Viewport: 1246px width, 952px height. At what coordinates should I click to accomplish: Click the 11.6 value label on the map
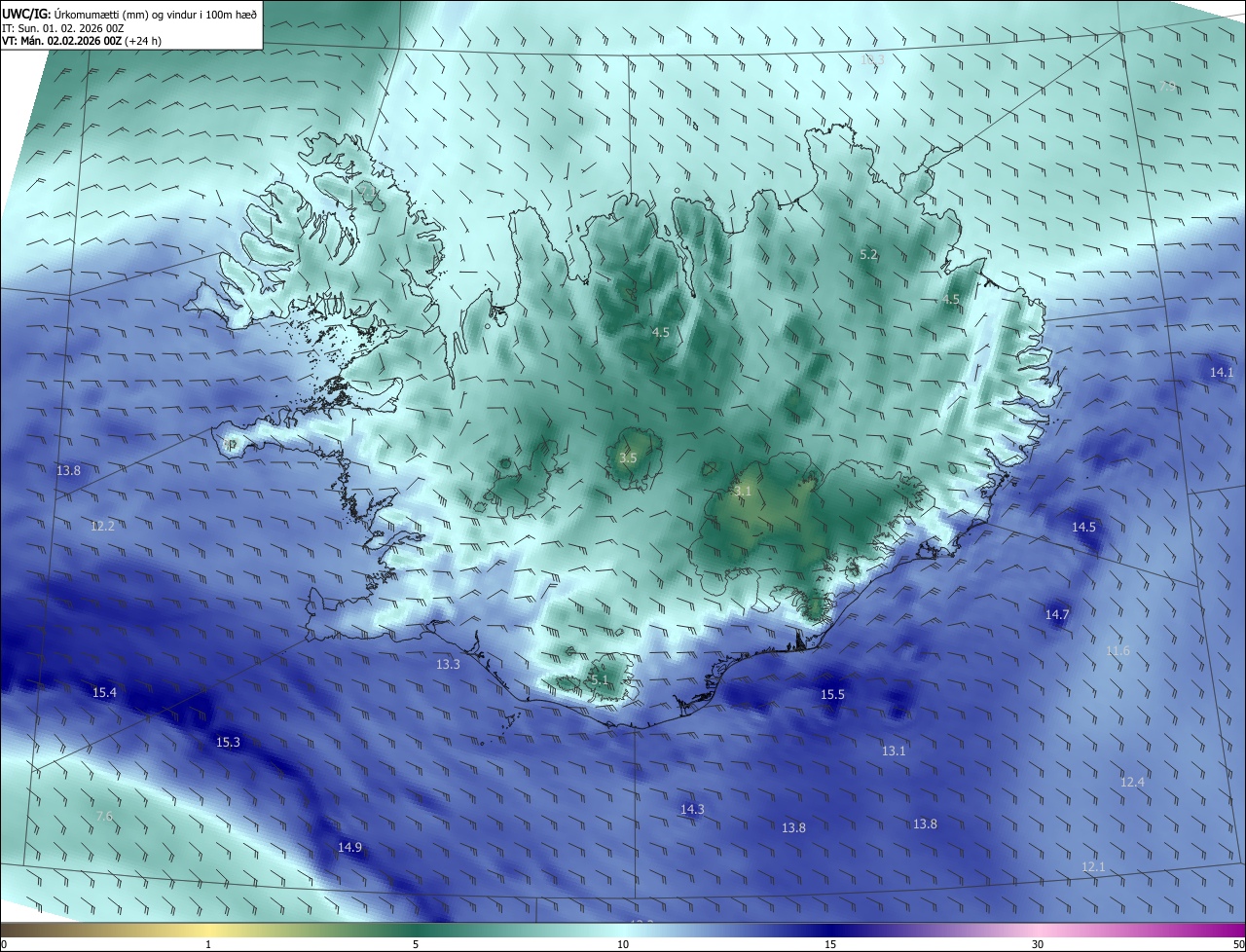1118,650
